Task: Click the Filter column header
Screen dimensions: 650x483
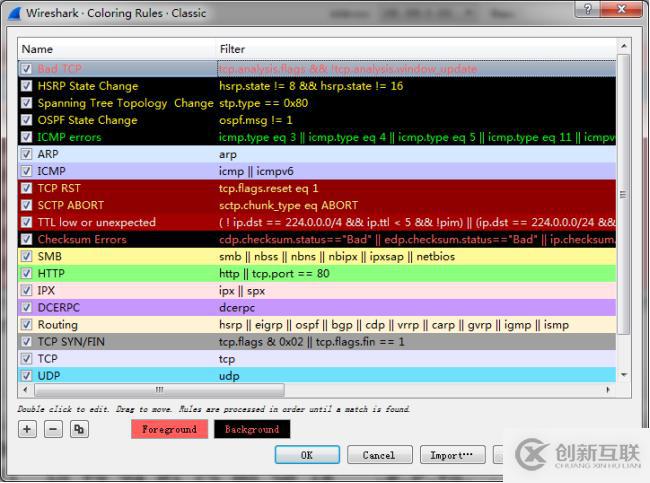Action: coord(416,49)
